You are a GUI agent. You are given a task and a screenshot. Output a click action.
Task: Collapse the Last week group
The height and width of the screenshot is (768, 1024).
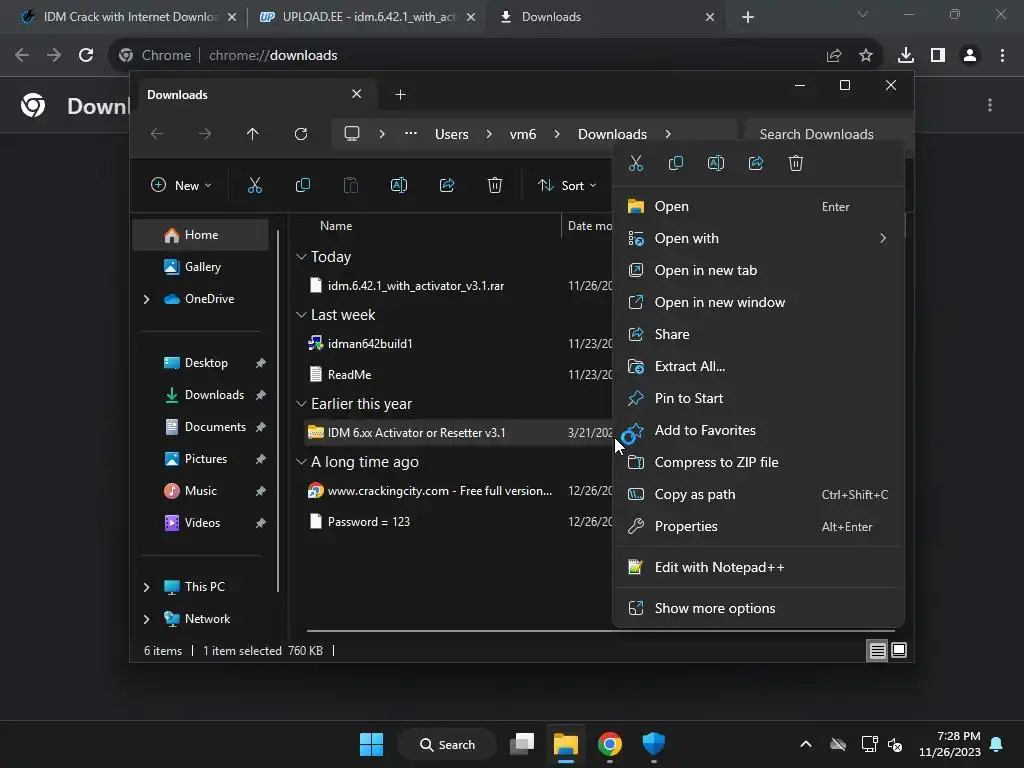[301, 315]
